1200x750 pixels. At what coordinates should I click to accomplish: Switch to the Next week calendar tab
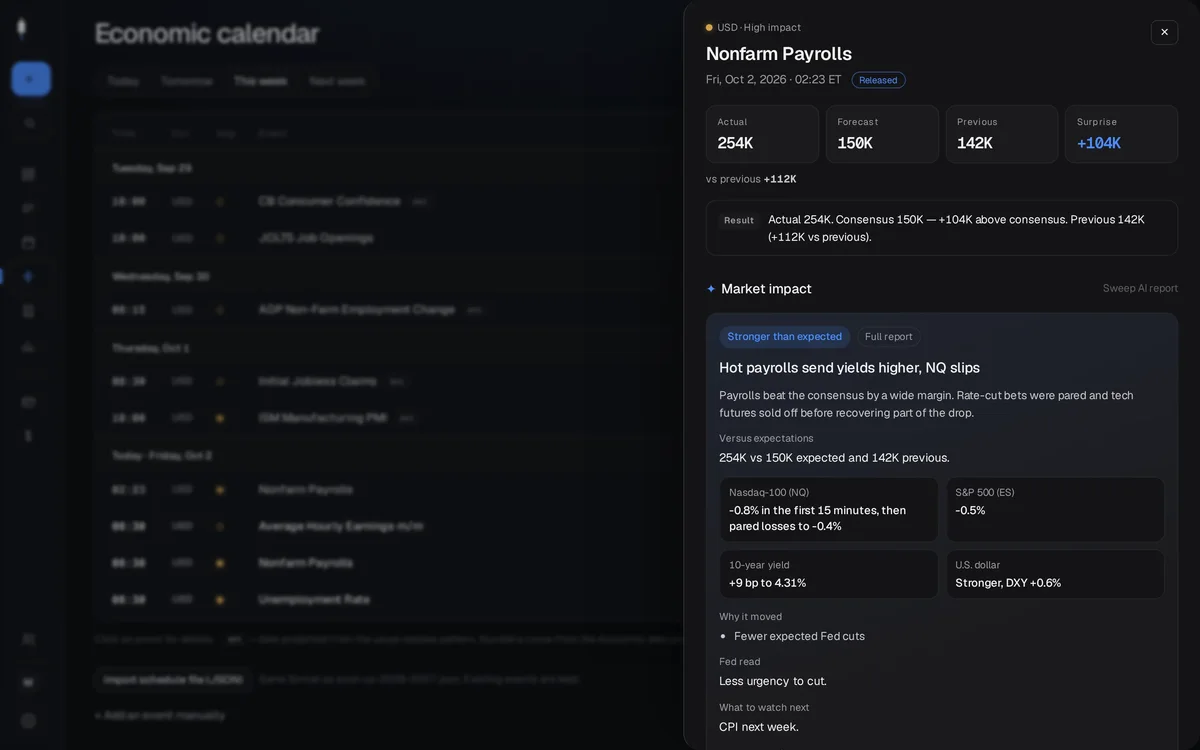pyautogui.click(x=337, y=81)
